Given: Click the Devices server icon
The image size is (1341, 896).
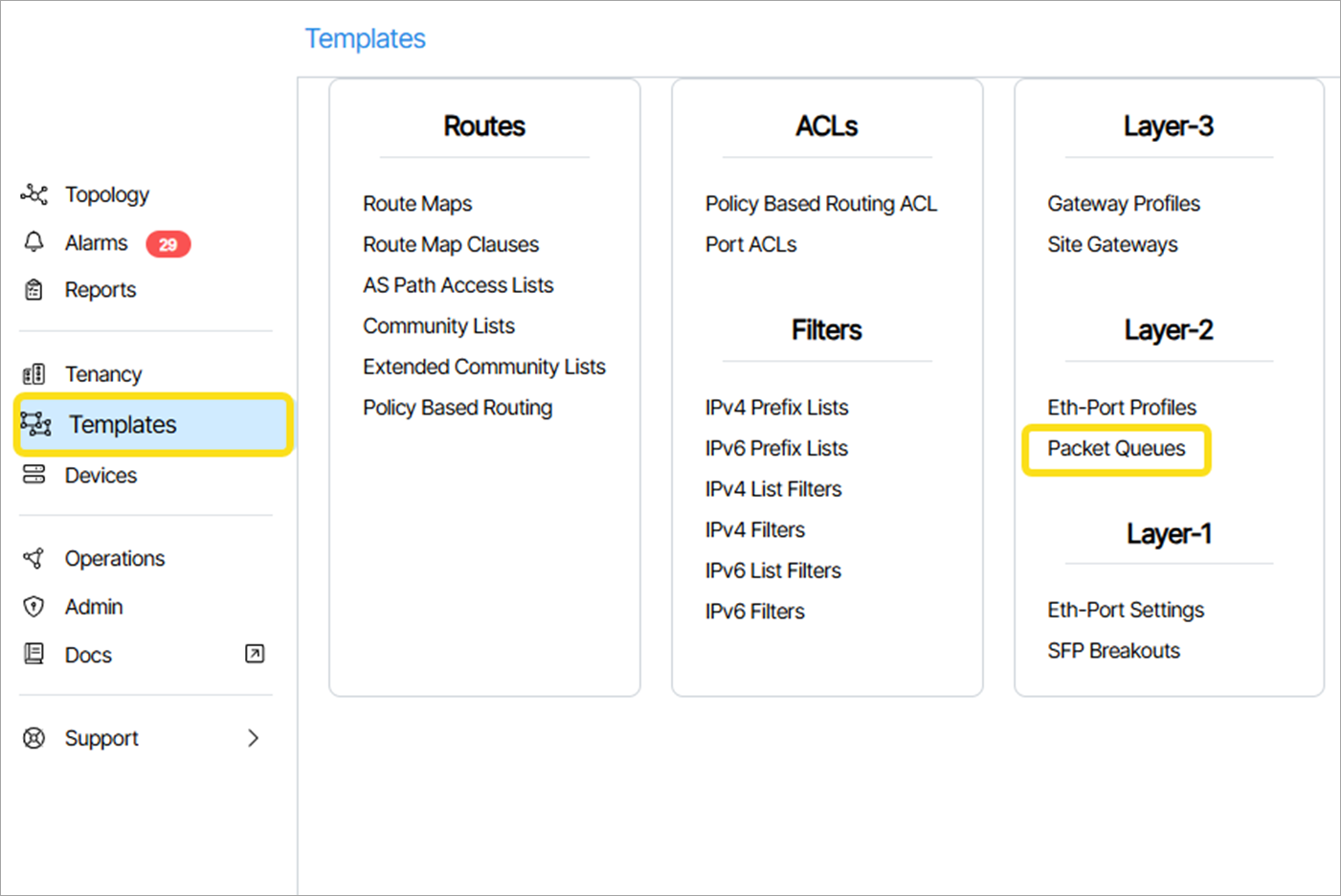Looking at the screenshot, I should click(34, 475).
